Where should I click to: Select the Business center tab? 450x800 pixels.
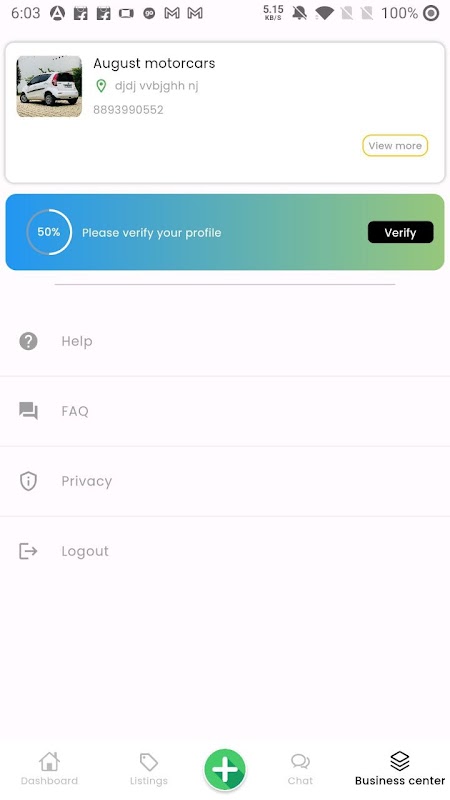tap(400, 769)
